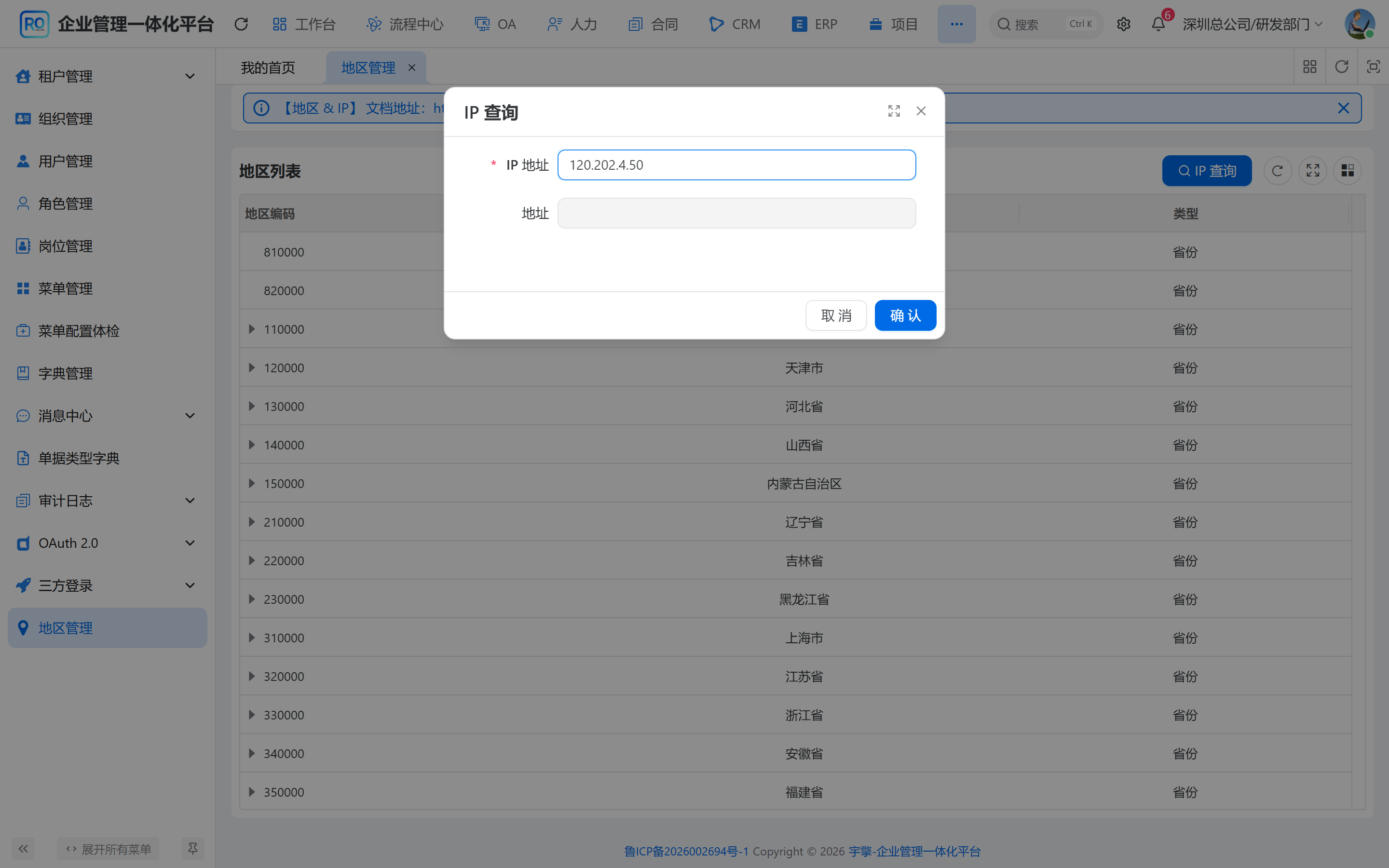
Task: Expand the 审计日志 menu
Action: [x=108, y=501]
